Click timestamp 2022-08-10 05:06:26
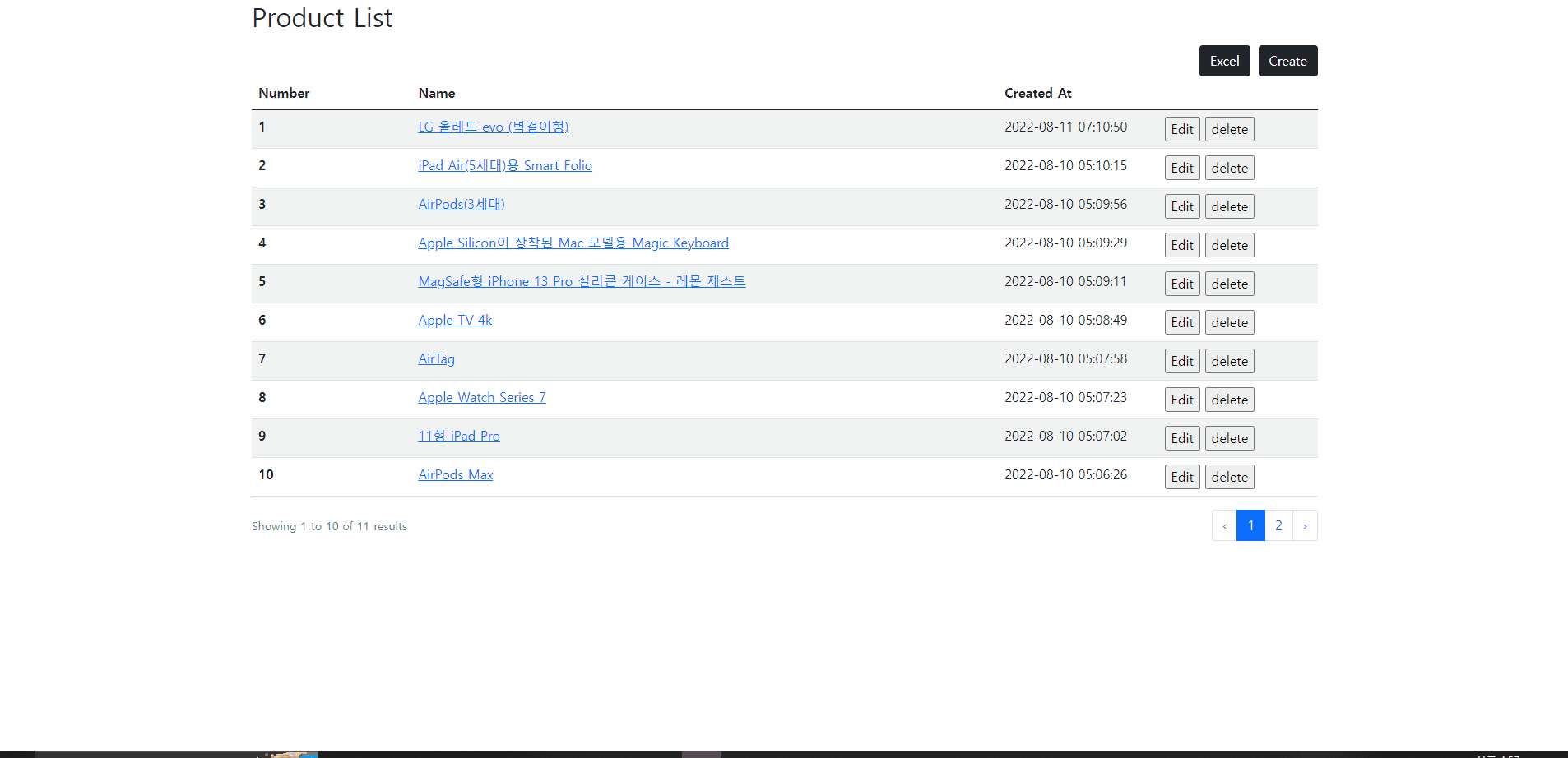 pyautogui.click(x=1066, y=474)
